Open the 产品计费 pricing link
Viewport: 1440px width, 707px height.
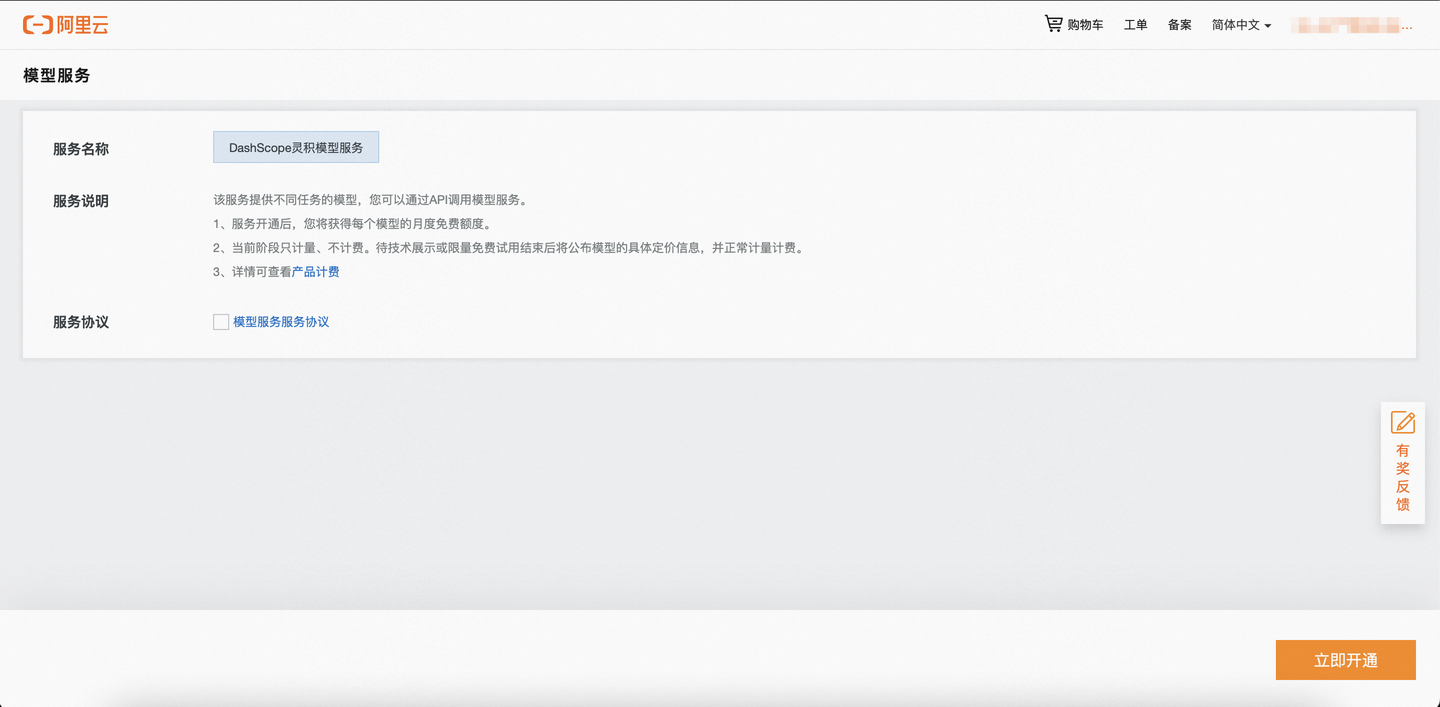coord(315,271)
